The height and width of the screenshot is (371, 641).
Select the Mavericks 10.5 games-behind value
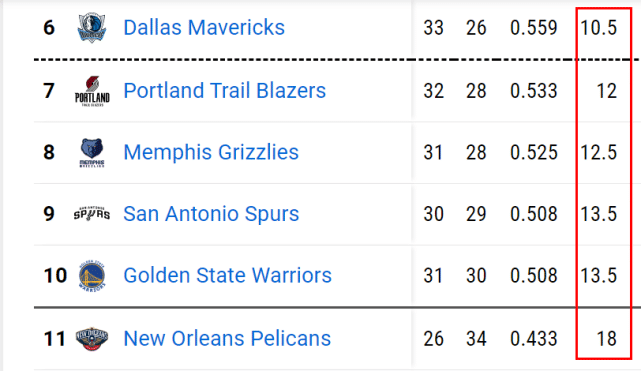pos(598,28)
